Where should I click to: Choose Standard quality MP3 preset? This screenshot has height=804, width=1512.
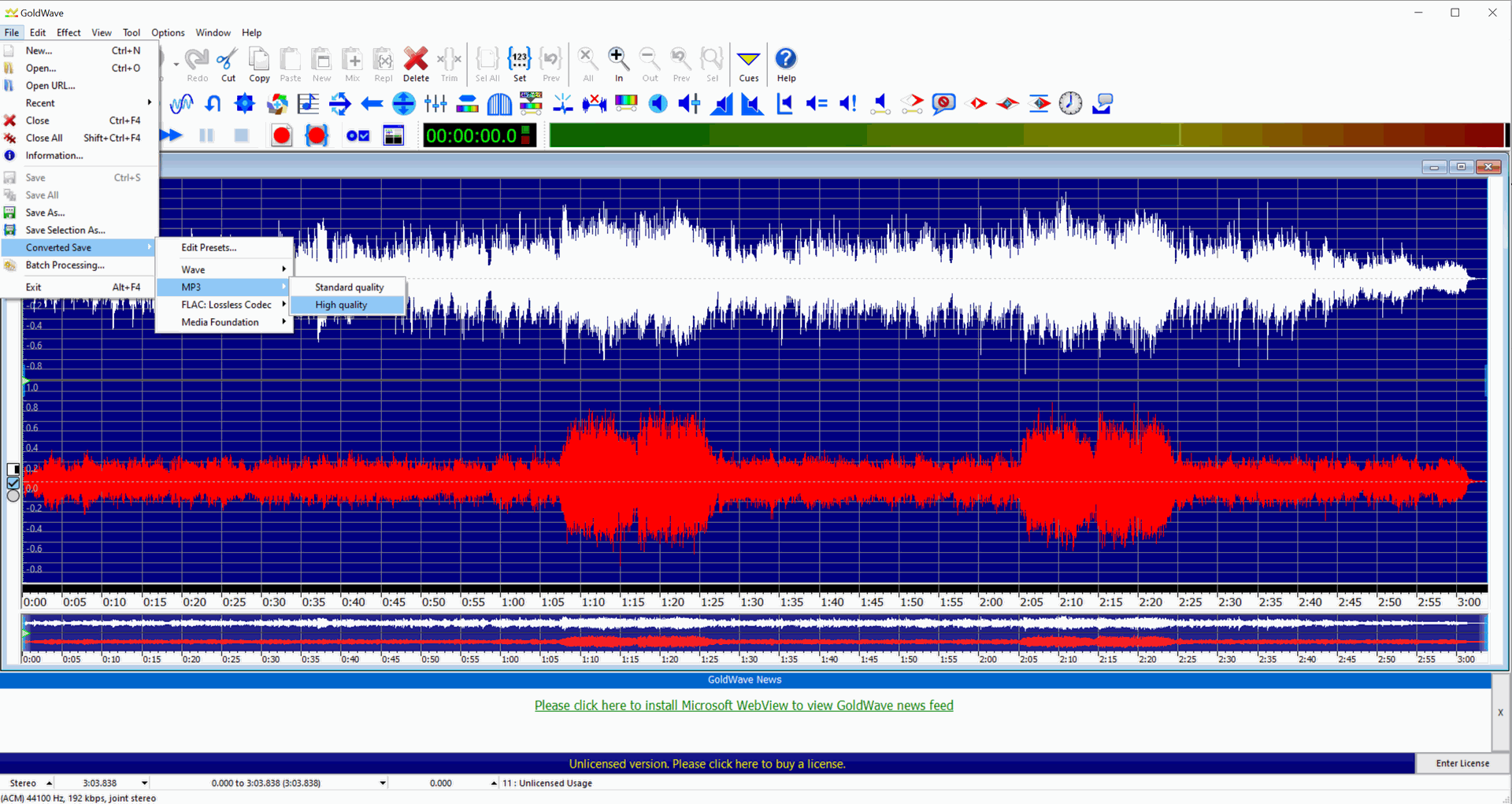point(347,287)
